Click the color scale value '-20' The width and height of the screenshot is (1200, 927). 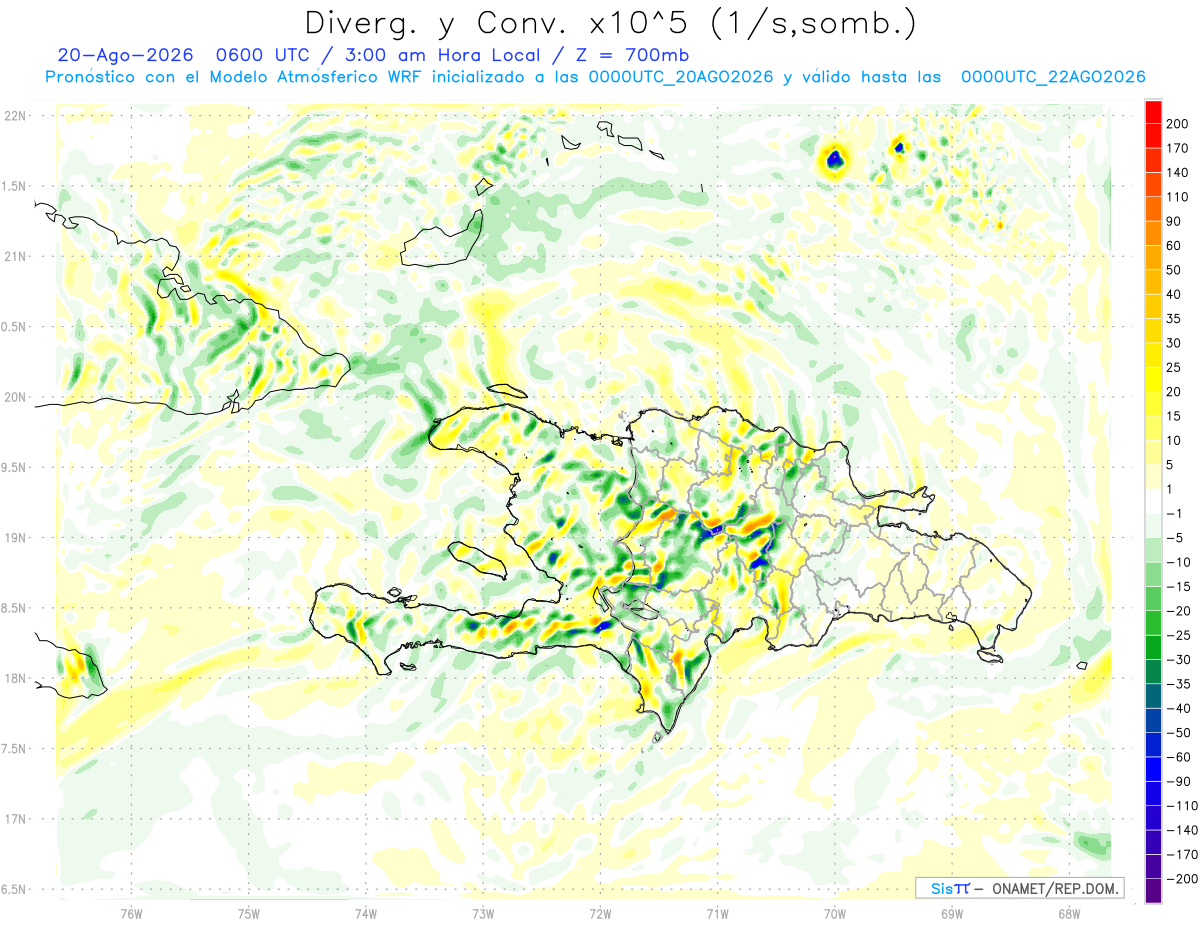1180,611
